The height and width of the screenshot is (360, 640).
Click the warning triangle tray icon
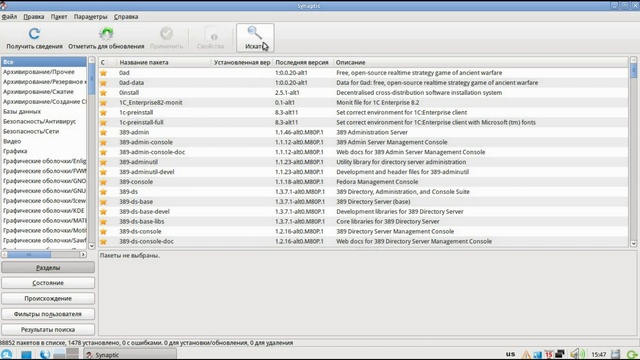(x=526, y=355)
